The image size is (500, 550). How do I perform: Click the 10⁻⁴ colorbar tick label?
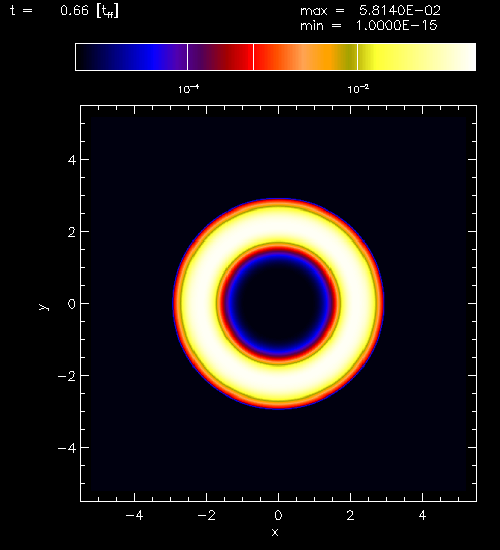tap(188, 89)
